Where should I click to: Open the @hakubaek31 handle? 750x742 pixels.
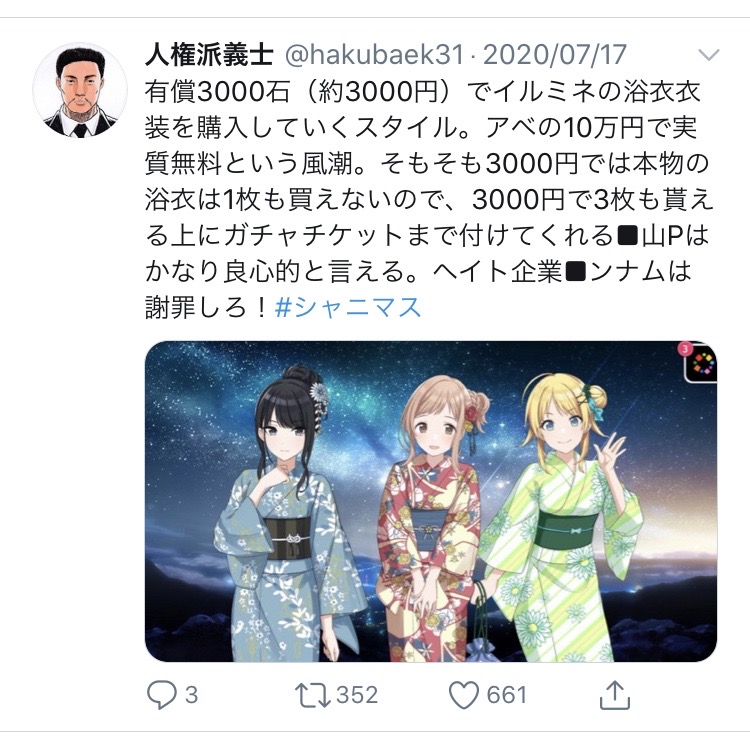[x=374, y=55]
